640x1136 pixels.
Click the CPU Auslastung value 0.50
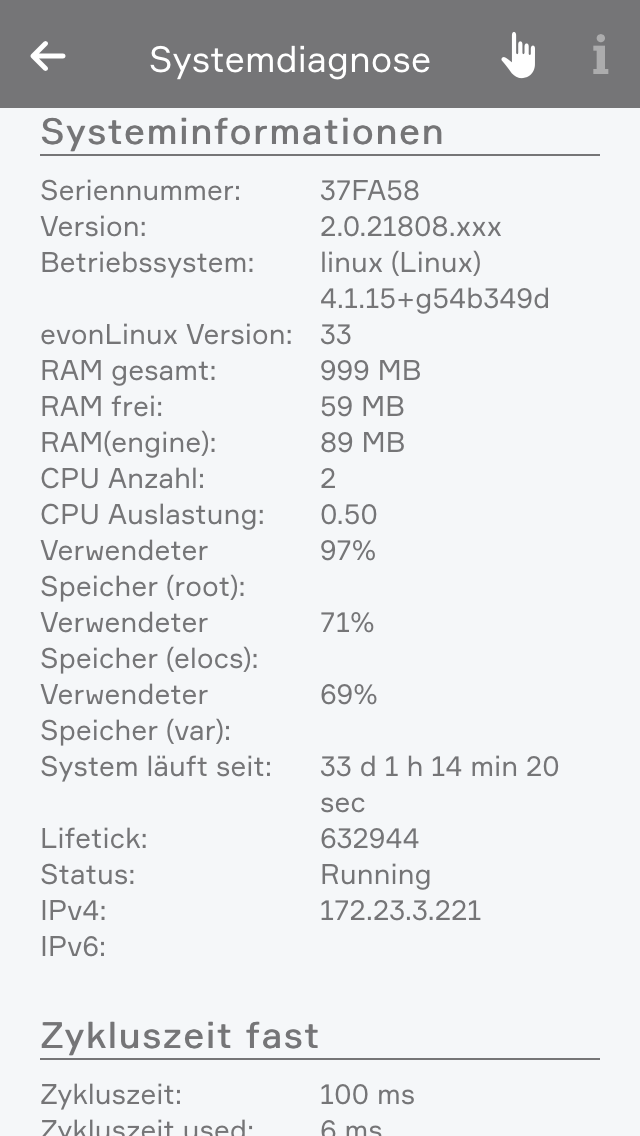pos(348,515)
